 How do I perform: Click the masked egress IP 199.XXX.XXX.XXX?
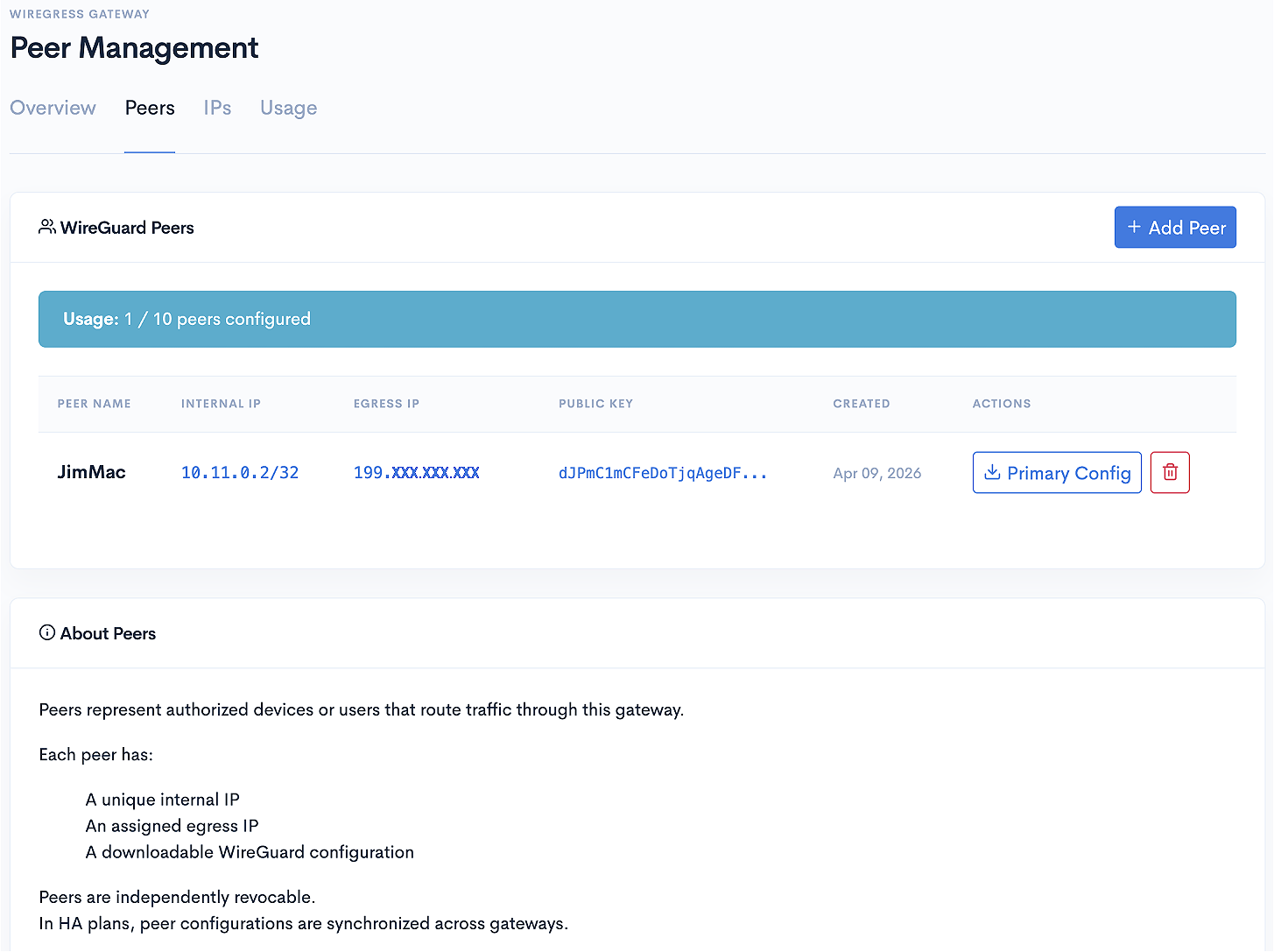pos(416,472)
